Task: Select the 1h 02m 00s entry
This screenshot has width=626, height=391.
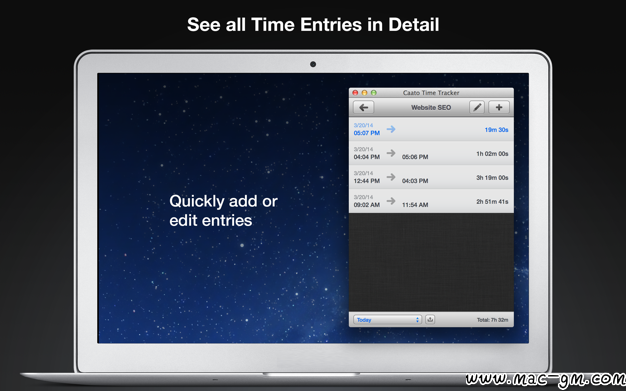Action: point(431,153)
